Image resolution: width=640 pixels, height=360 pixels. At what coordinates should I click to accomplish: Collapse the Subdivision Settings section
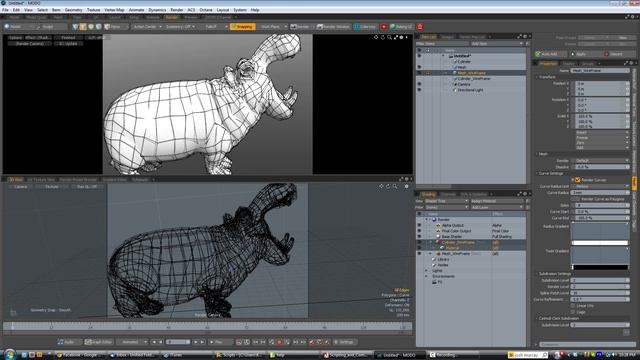537,274
